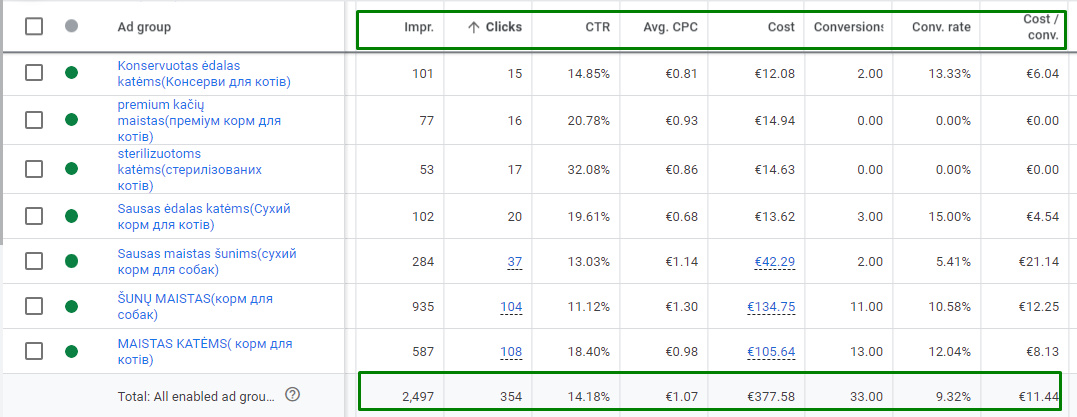Screen dimensions: 1077x417
Task: Click the gray status dot in header
Action: pyautogui.click(x=71, y=27)
